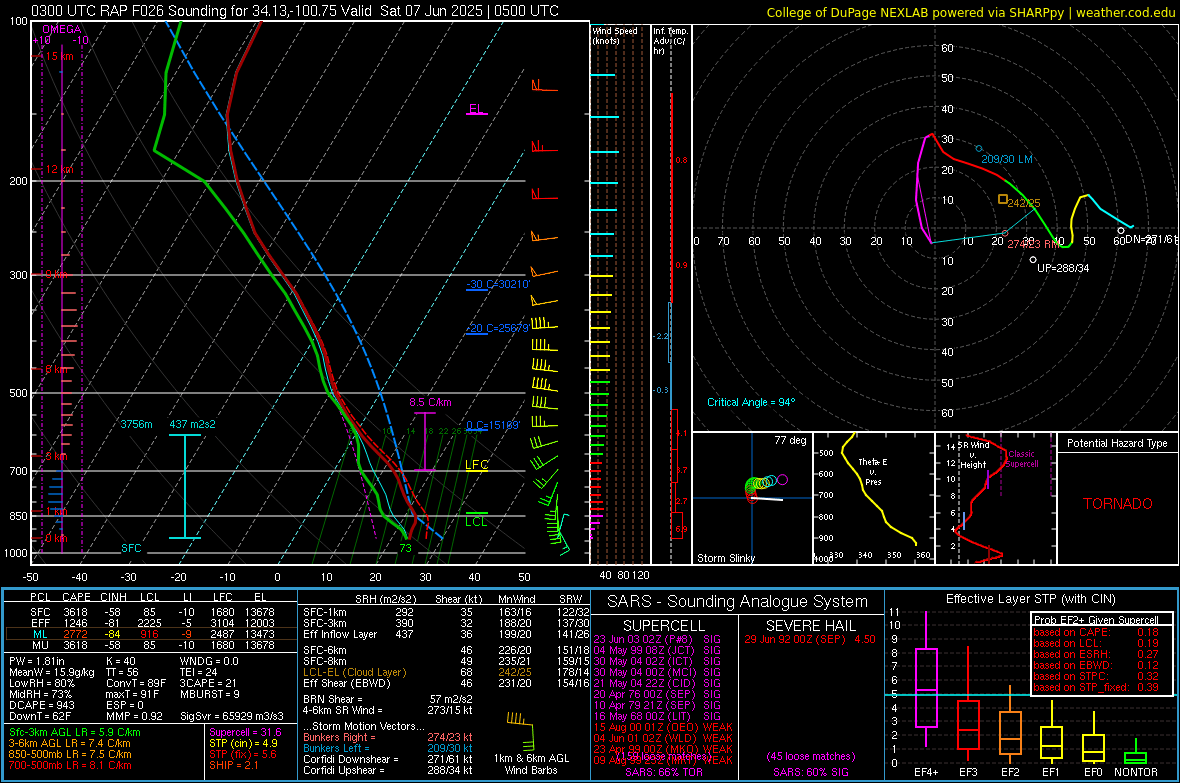Screen dimensions: 1180x783
Task: Click the Theta-E v. Pres plot label
Action: (873, 472)
